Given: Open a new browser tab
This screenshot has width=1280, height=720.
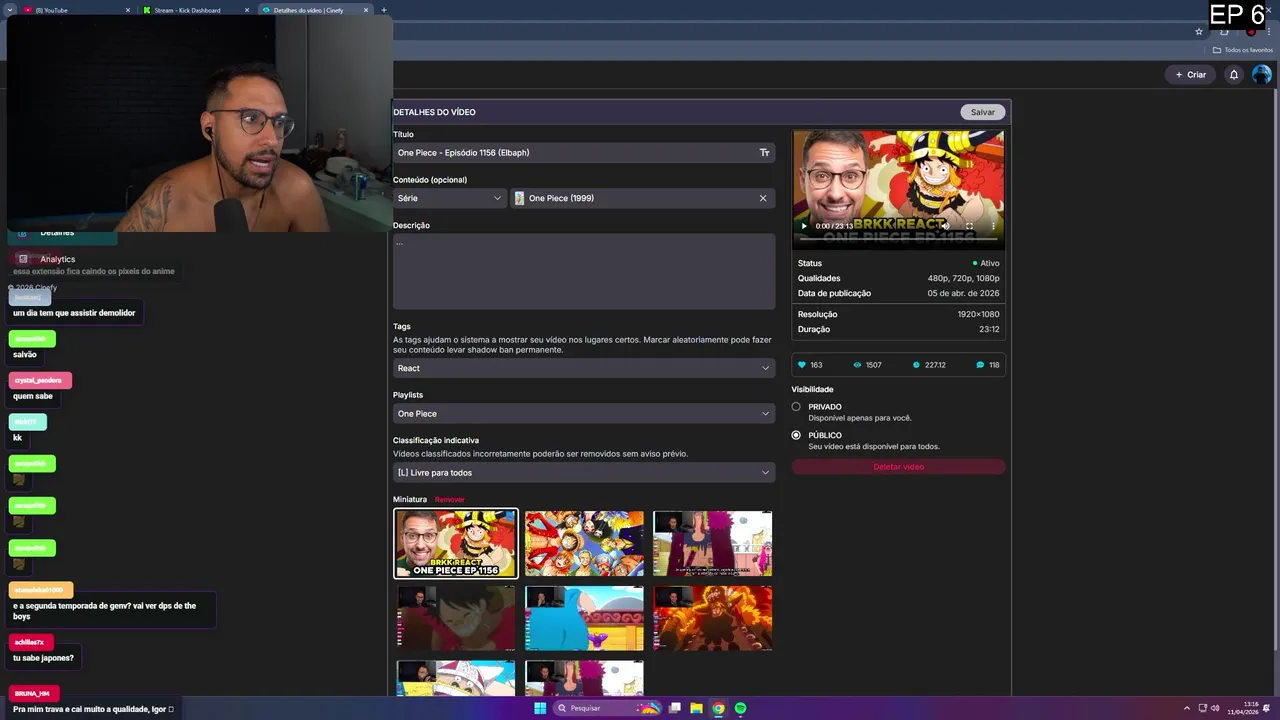Looking at the screenshot, I should click(384, 10).
